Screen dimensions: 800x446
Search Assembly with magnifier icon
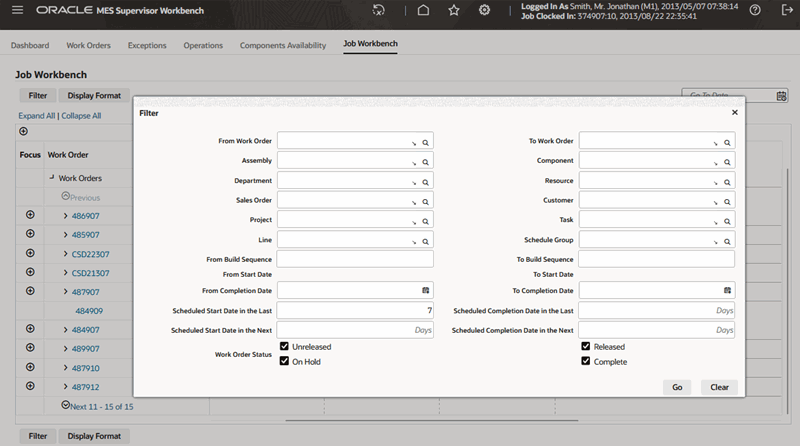[x=426, y=162]
